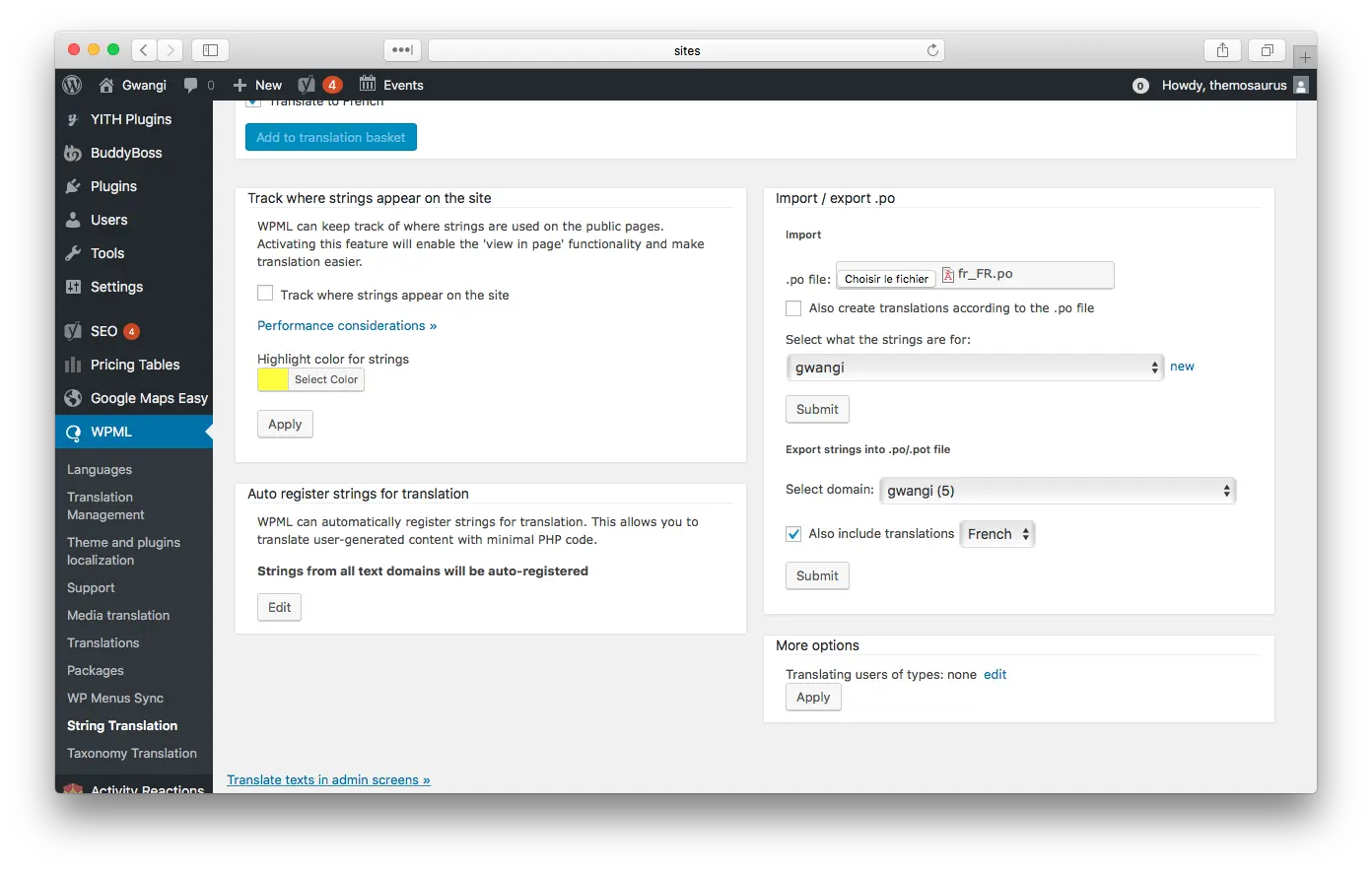Open Gwangi site home icon
This screenshot has width=1372, height=872.
point(106,85)
